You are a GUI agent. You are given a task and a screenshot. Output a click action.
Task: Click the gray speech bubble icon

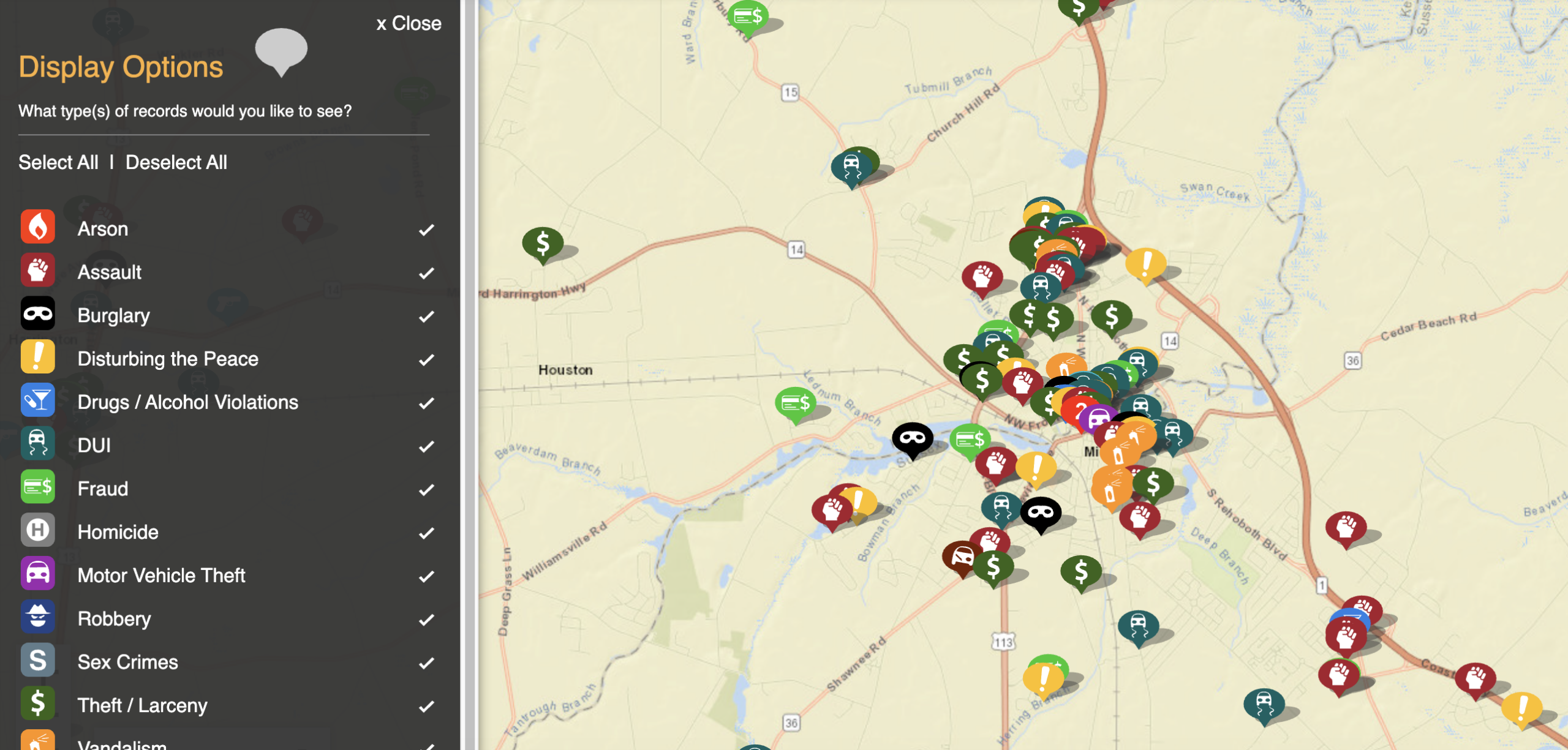pos(281,50)
